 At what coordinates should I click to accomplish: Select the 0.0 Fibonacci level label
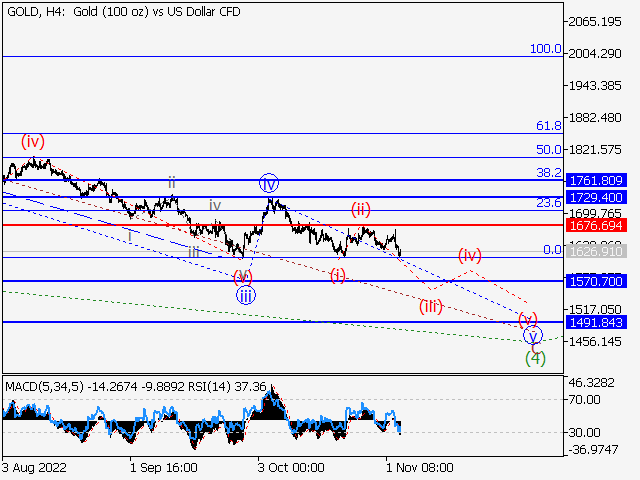[x=553, y=250]
